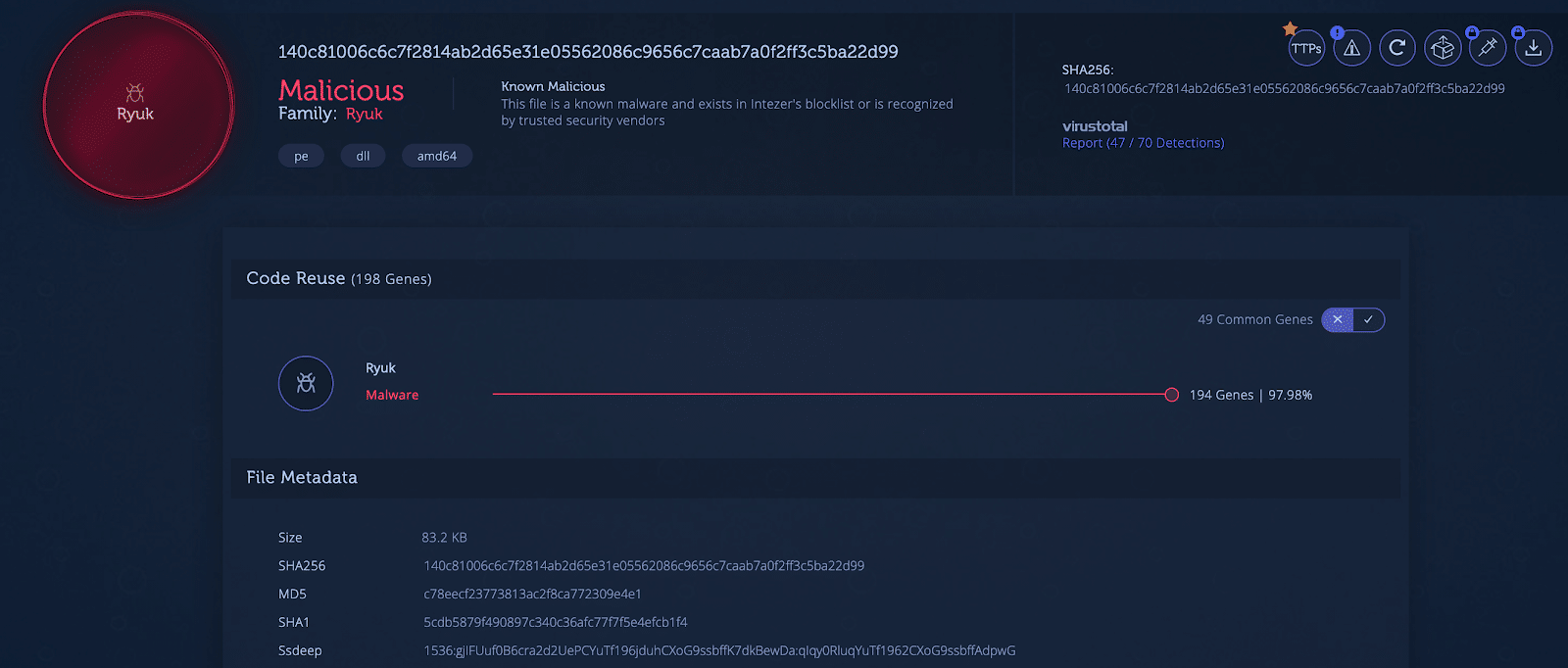Click the 'pe' tag
Viewport: 1568px width, 668px height.
pos(301,156)
